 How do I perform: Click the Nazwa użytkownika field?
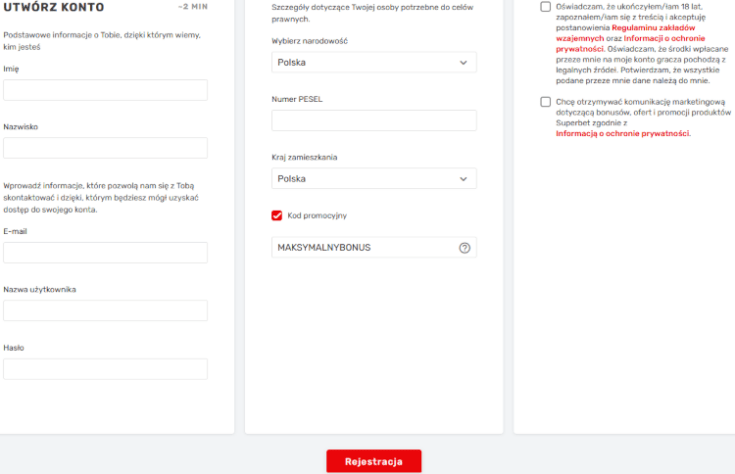(x=105, y=311)
